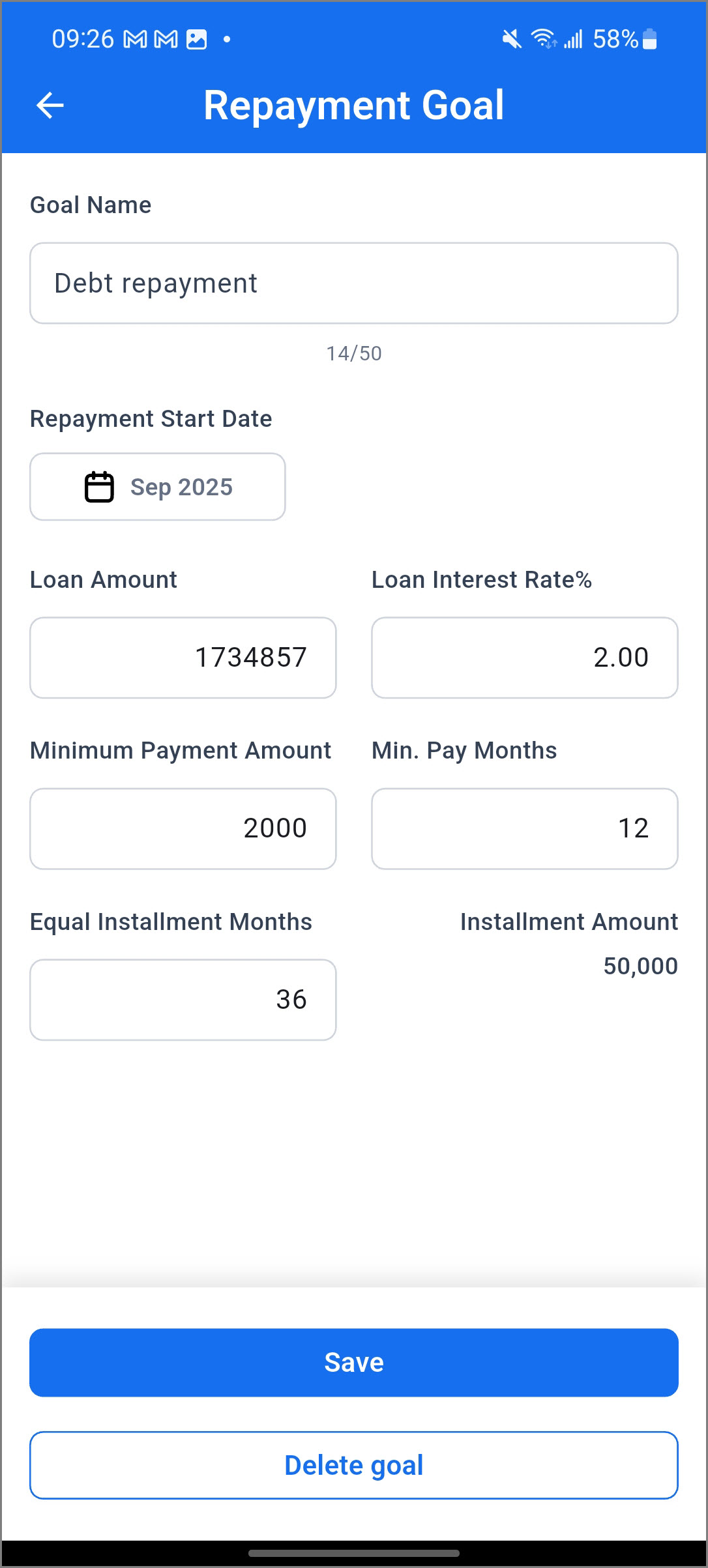Edit the Loan Interest Rate field
708x1568 pixels.
[525, 658]
